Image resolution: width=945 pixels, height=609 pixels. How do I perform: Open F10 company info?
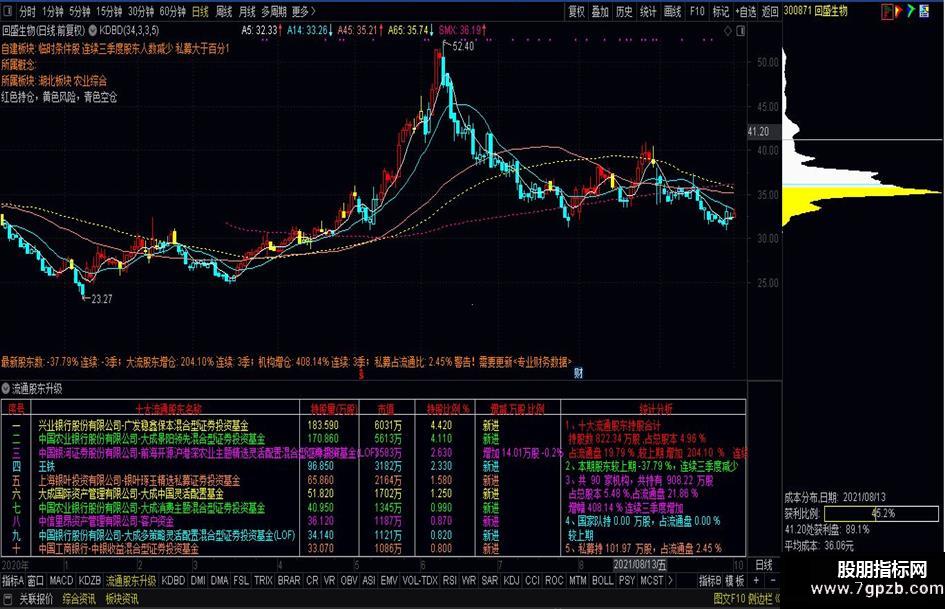point(697,11)
